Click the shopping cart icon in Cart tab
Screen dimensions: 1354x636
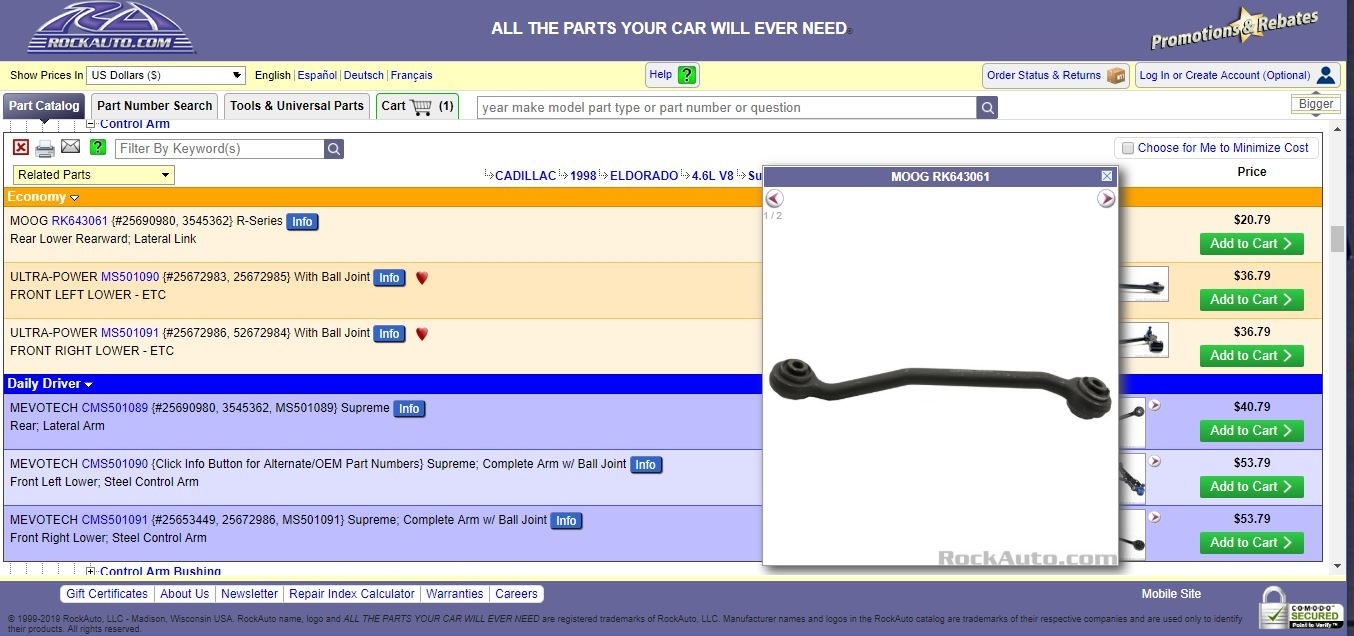(421, 106)
